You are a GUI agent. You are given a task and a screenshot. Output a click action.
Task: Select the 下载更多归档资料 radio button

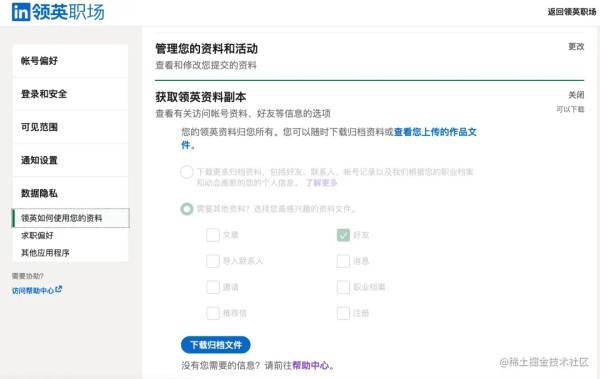(x=187, y=172)
